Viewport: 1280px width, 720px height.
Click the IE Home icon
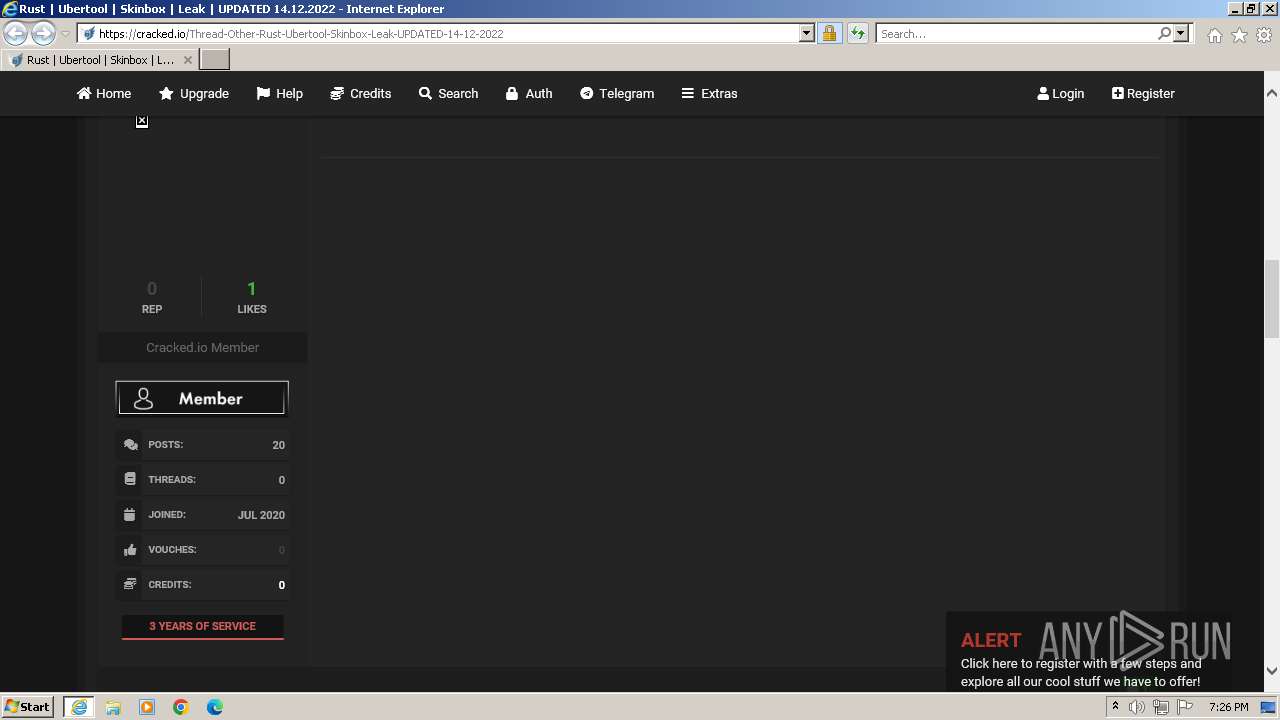(x=1214, y=35)
